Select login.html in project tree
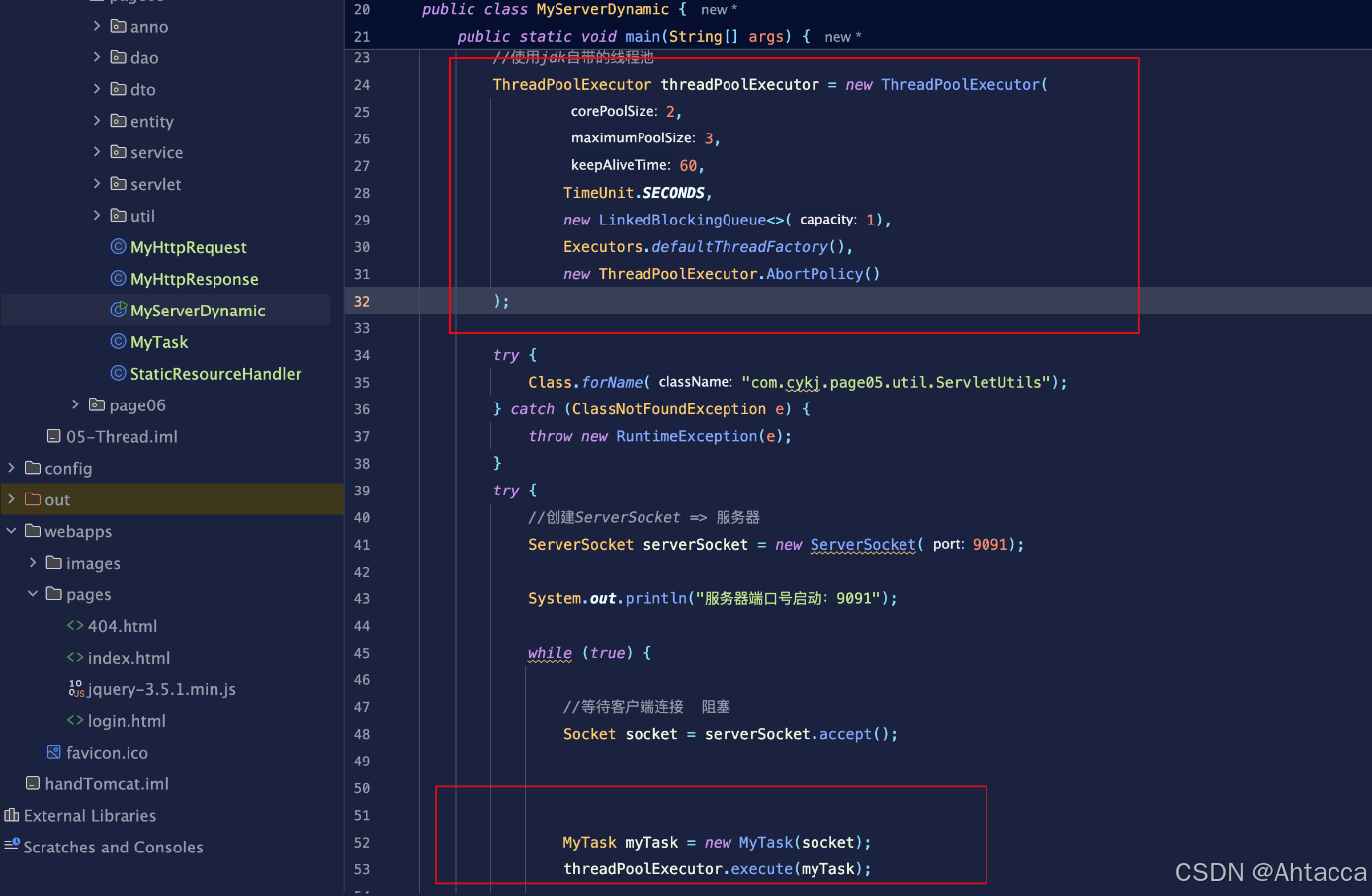Viewport: 1372px width, 896px height. [127, 721]
